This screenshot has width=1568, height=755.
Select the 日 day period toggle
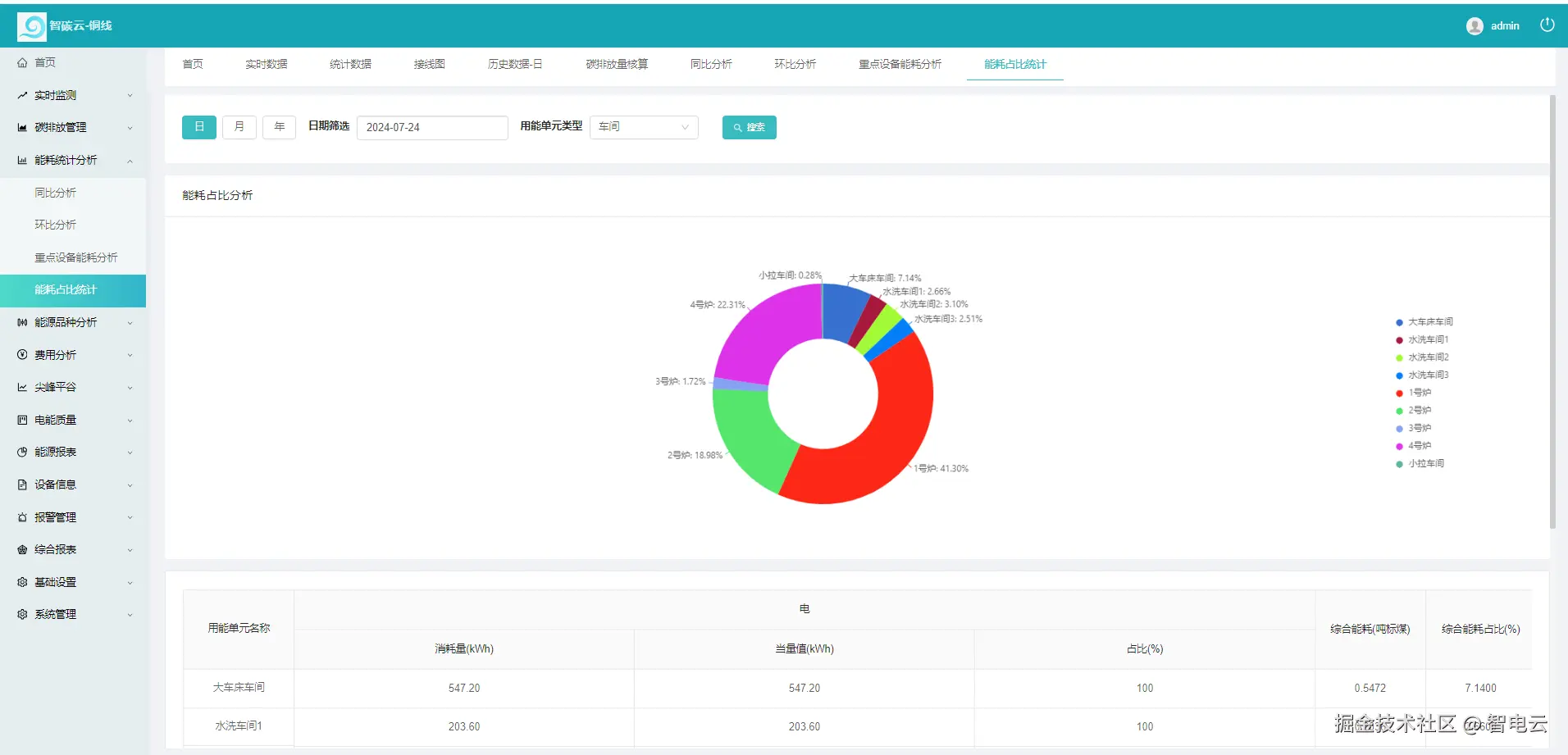pos(199,127)
